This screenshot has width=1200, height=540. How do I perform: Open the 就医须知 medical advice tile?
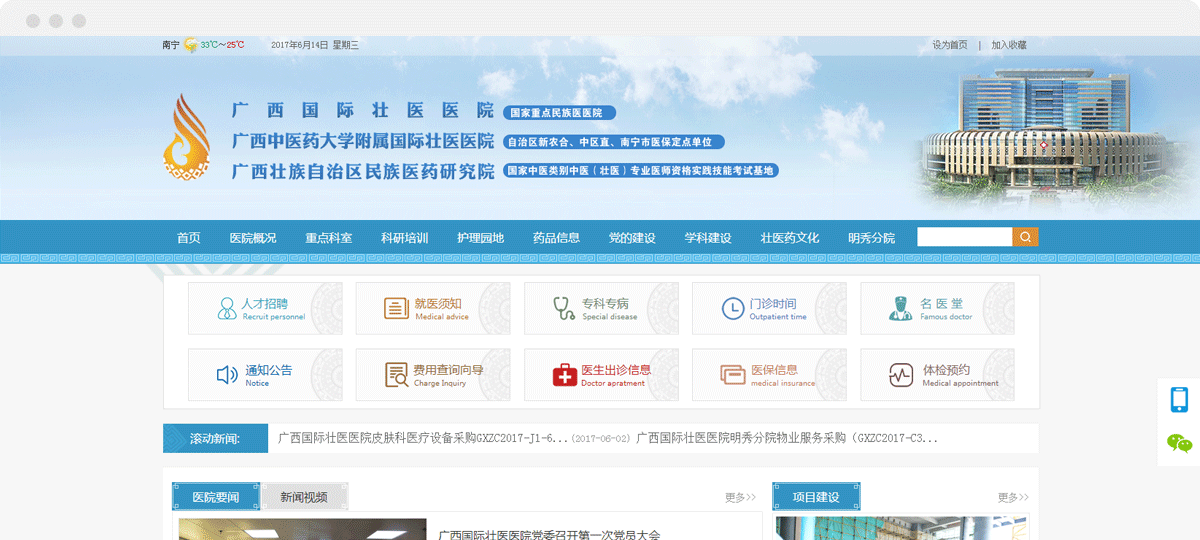[433, 308]
